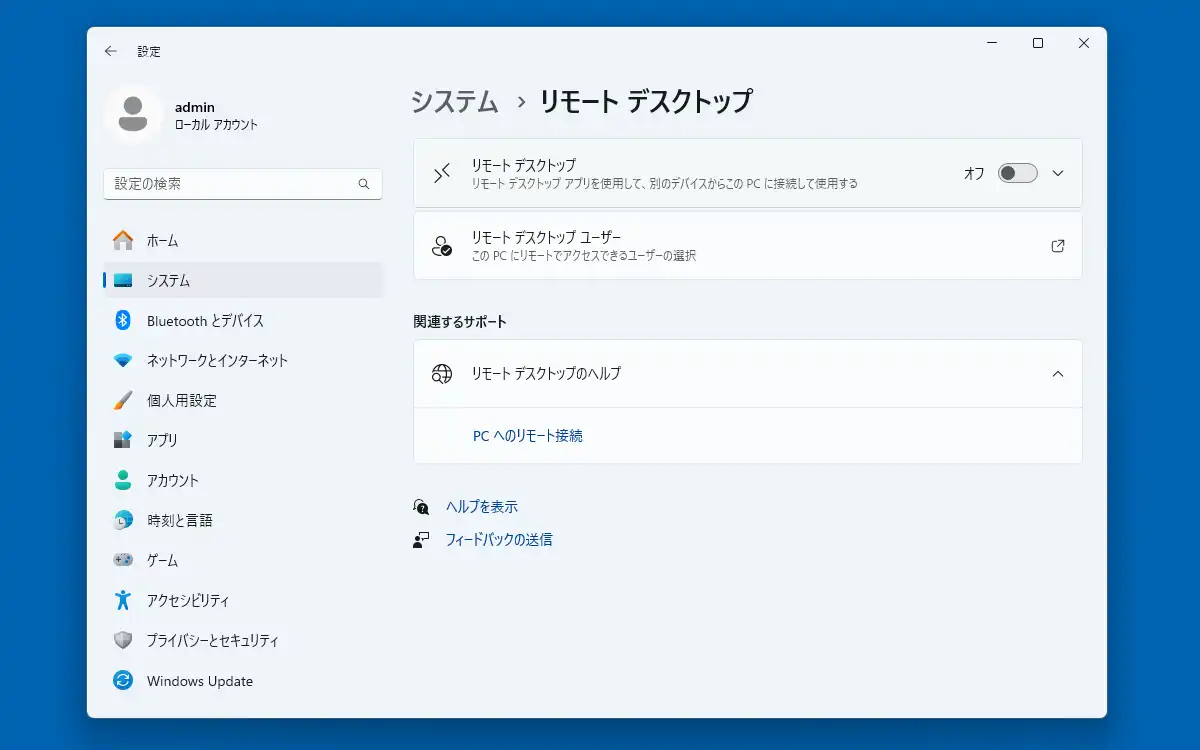Click the ローカル アカウント label
Viewport: 1200px width, 750px height.
[x=216, y=125]
